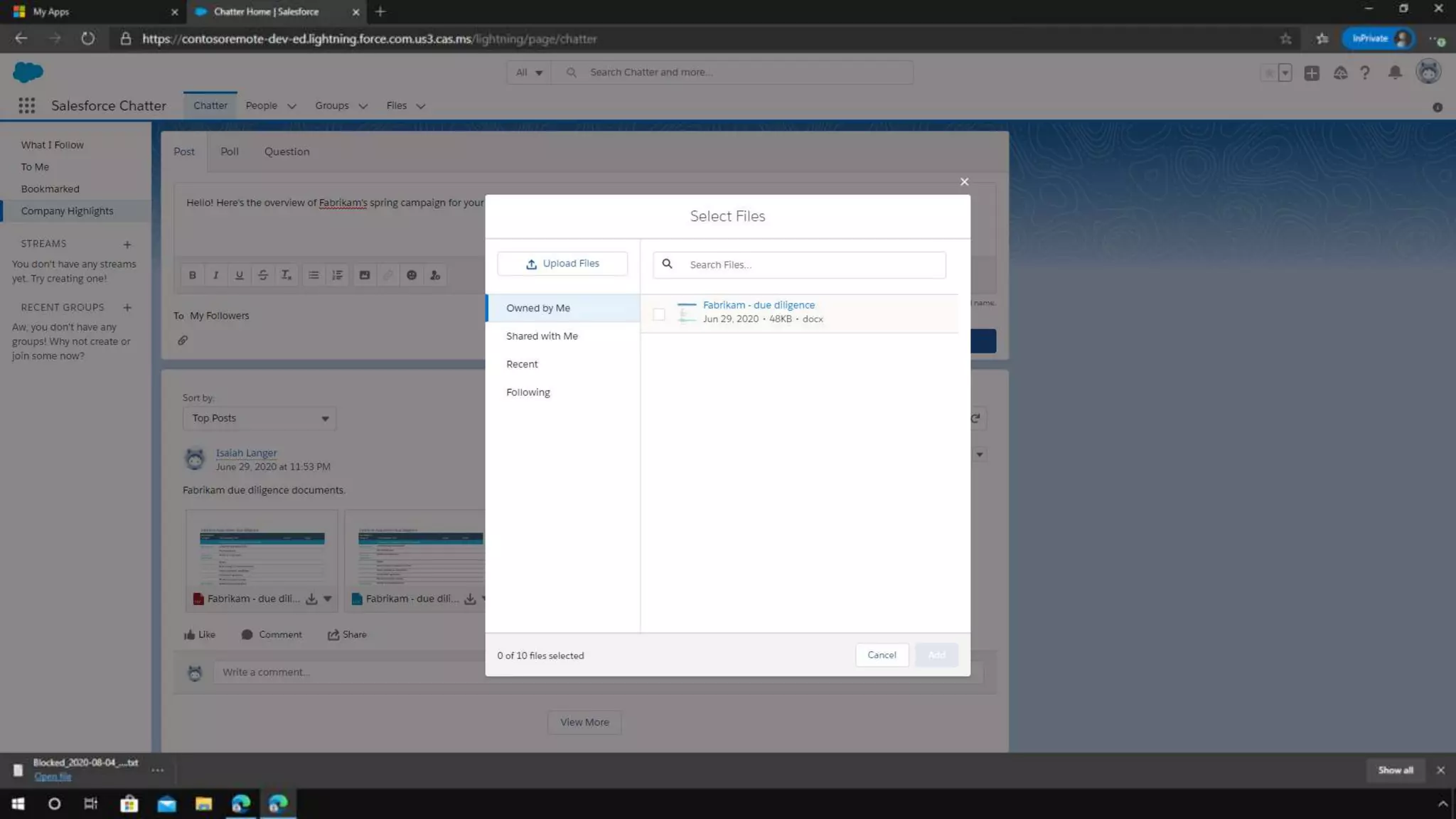Open the App Launcher grid icon
Viewport: 1456px width, 819px height.
[26, 105]
